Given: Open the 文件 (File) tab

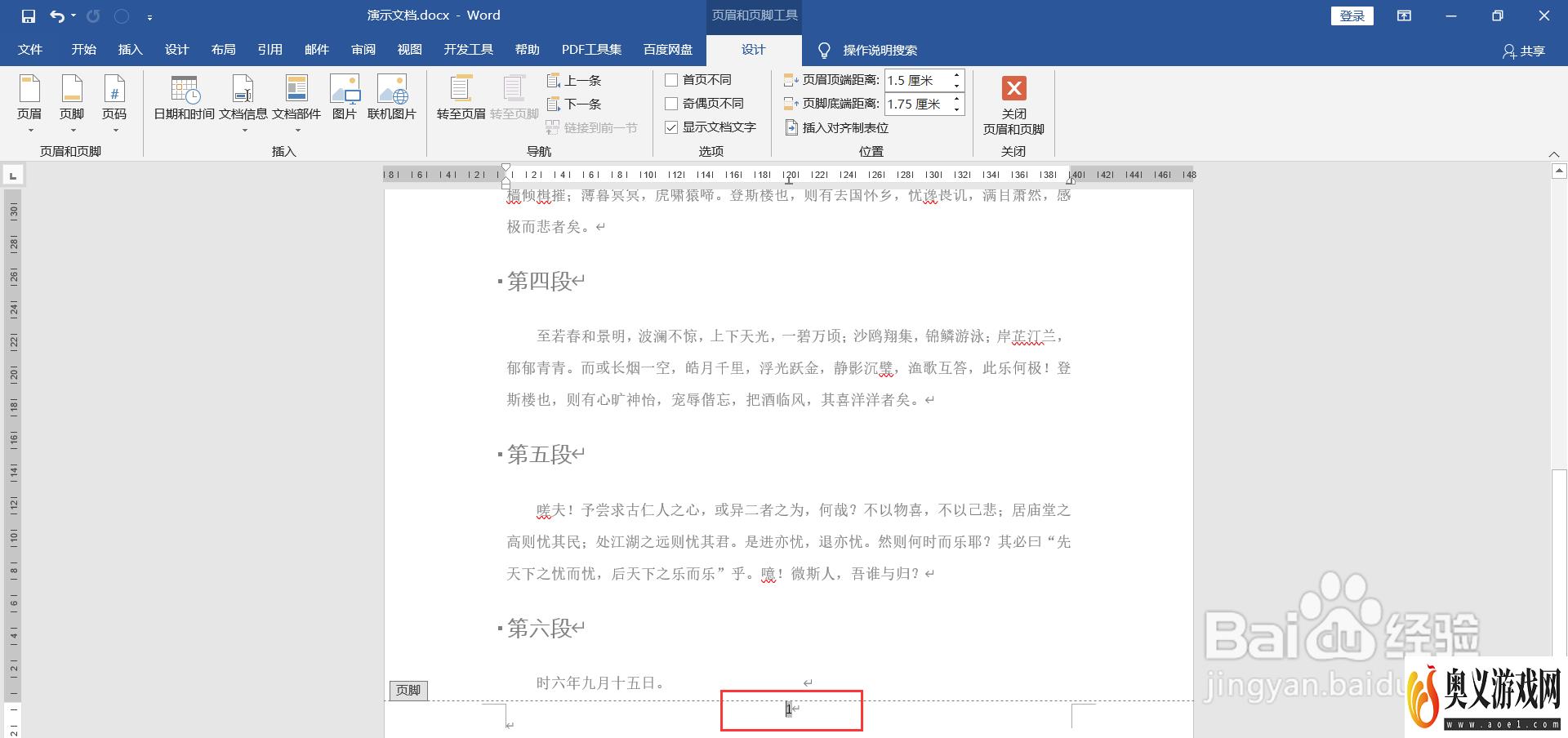Looking at the screenshot, I should coord(30,50).
